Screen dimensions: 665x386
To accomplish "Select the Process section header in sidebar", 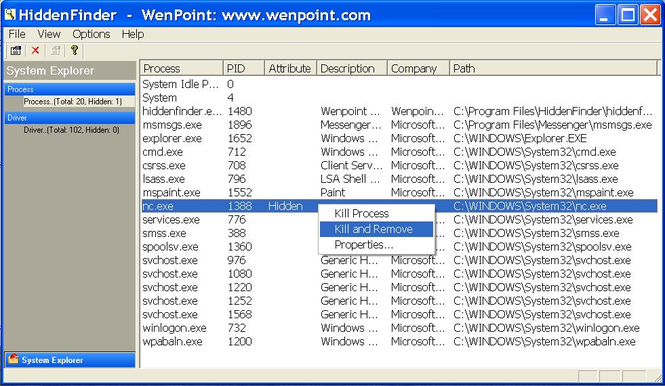I will click(x=70, y=89).
